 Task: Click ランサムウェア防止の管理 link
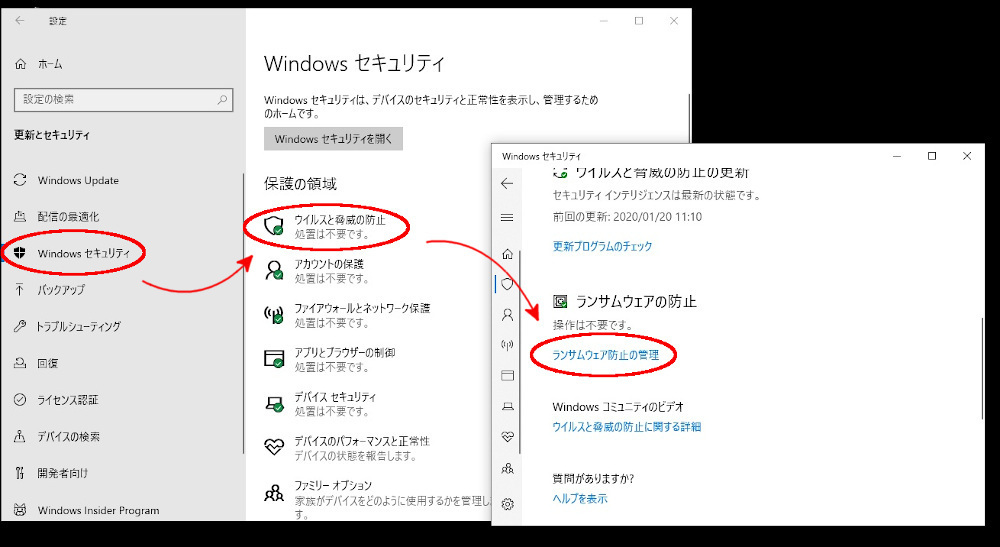click(x=605, y=355)
